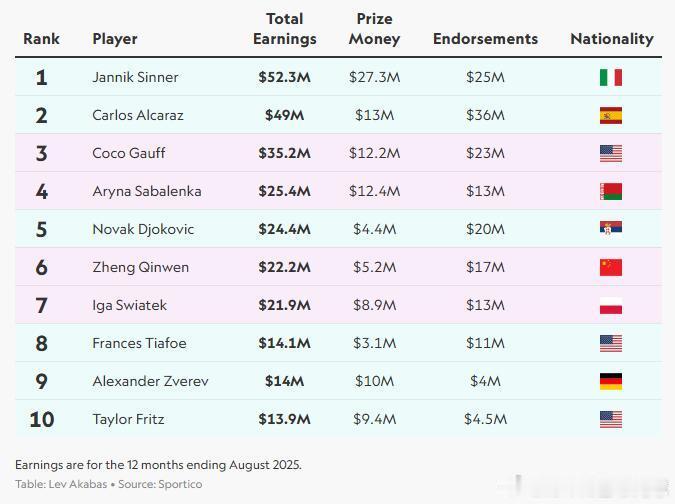Click the Nationality column header
The height and width of the screenshot is (504, 675).
pos(612,39)
